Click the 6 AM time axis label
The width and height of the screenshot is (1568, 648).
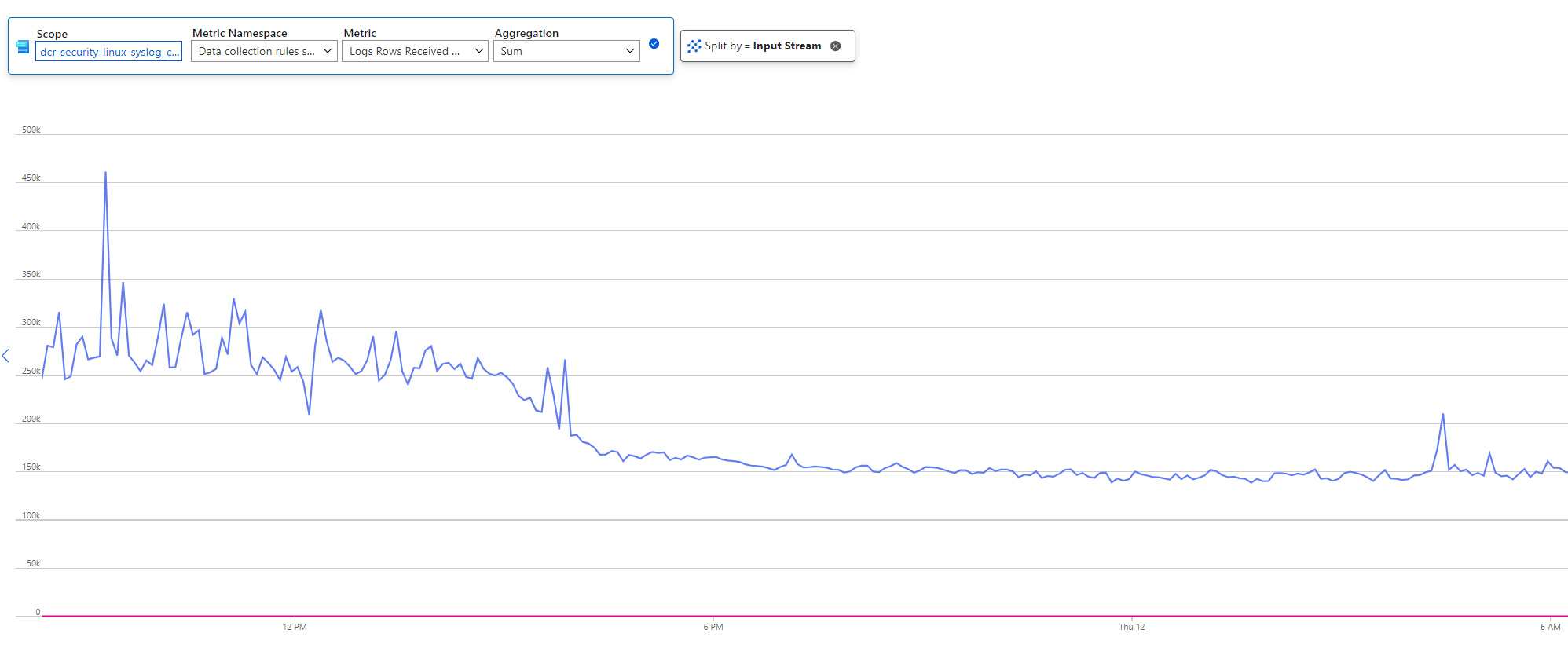coord(1550,627)
